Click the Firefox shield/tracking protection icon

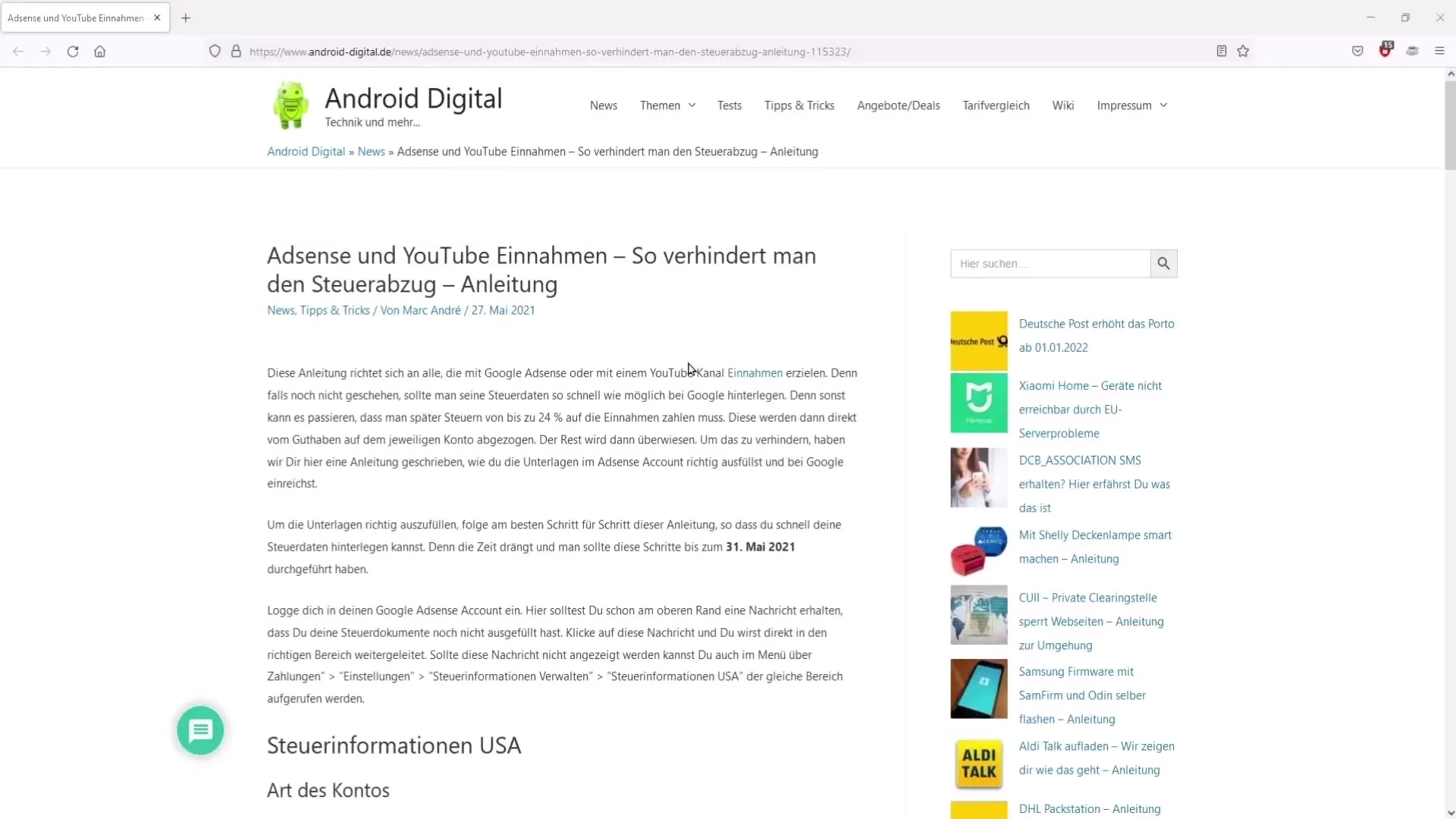tap(213, 51)
